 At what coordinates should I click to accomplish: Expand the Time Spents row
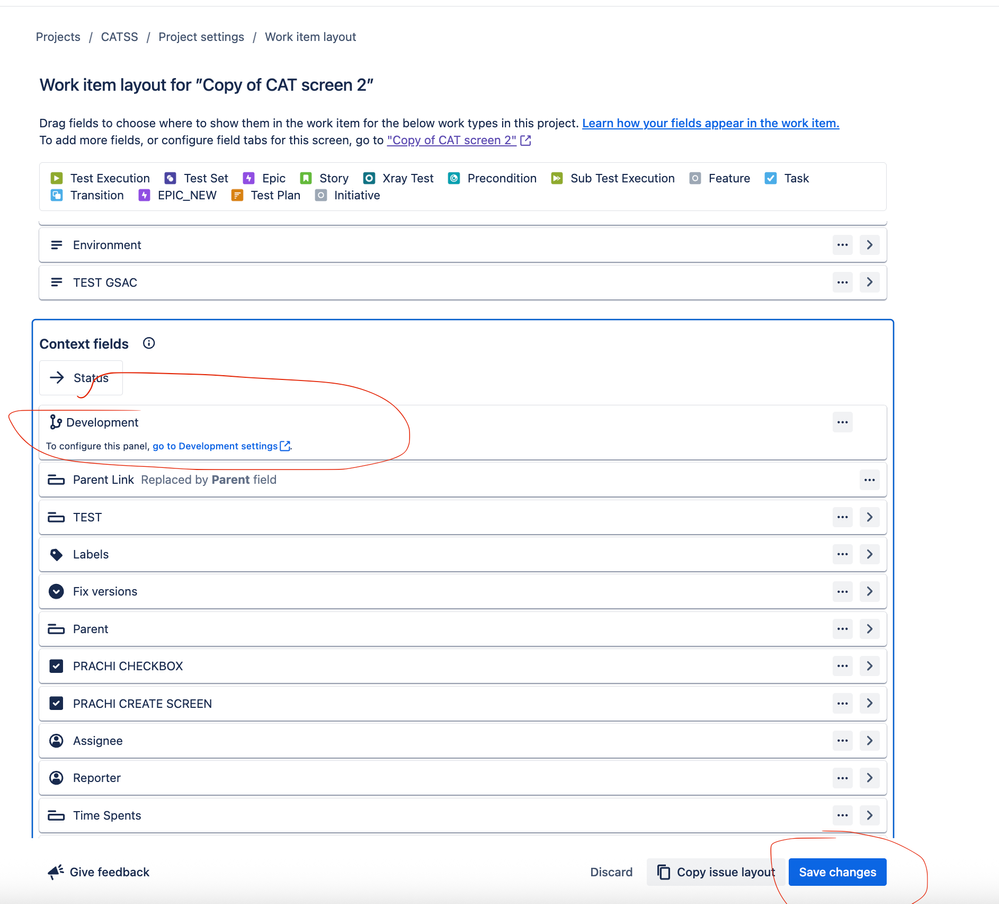point(869,815)
